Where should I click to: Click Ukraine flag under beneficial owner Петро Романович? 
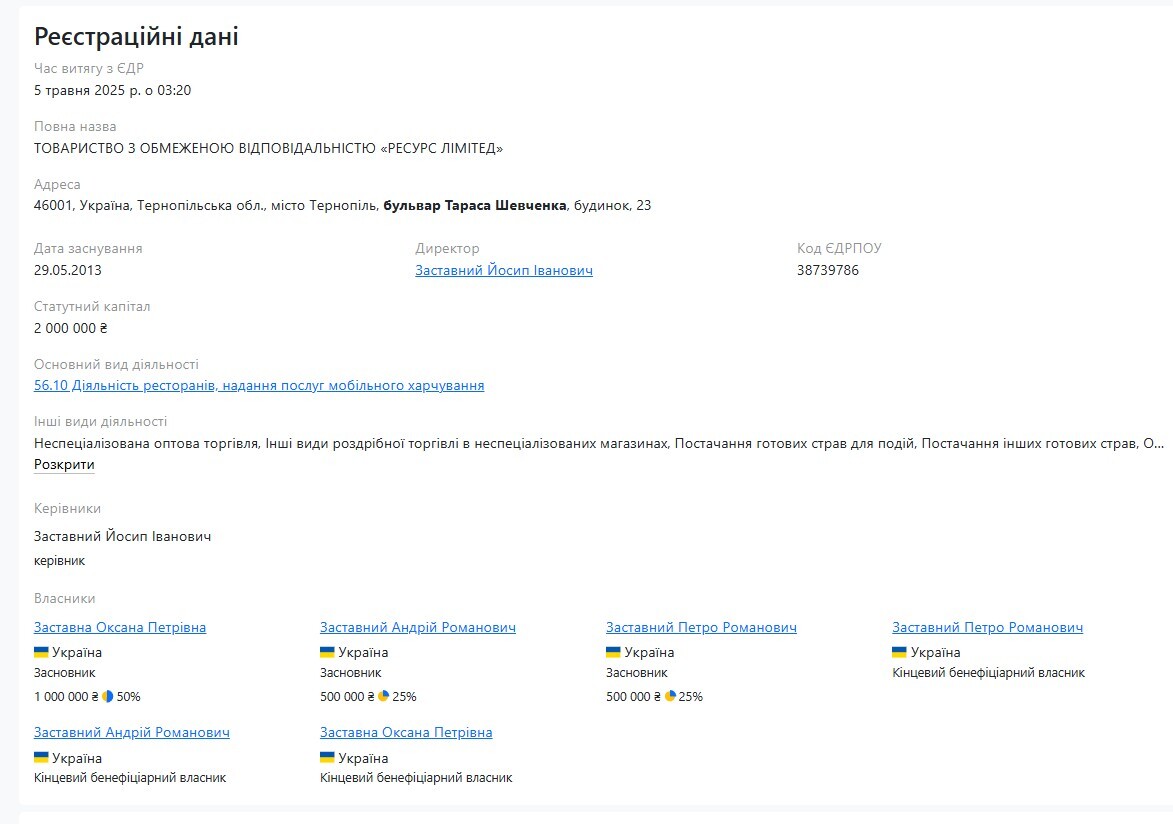899,652
